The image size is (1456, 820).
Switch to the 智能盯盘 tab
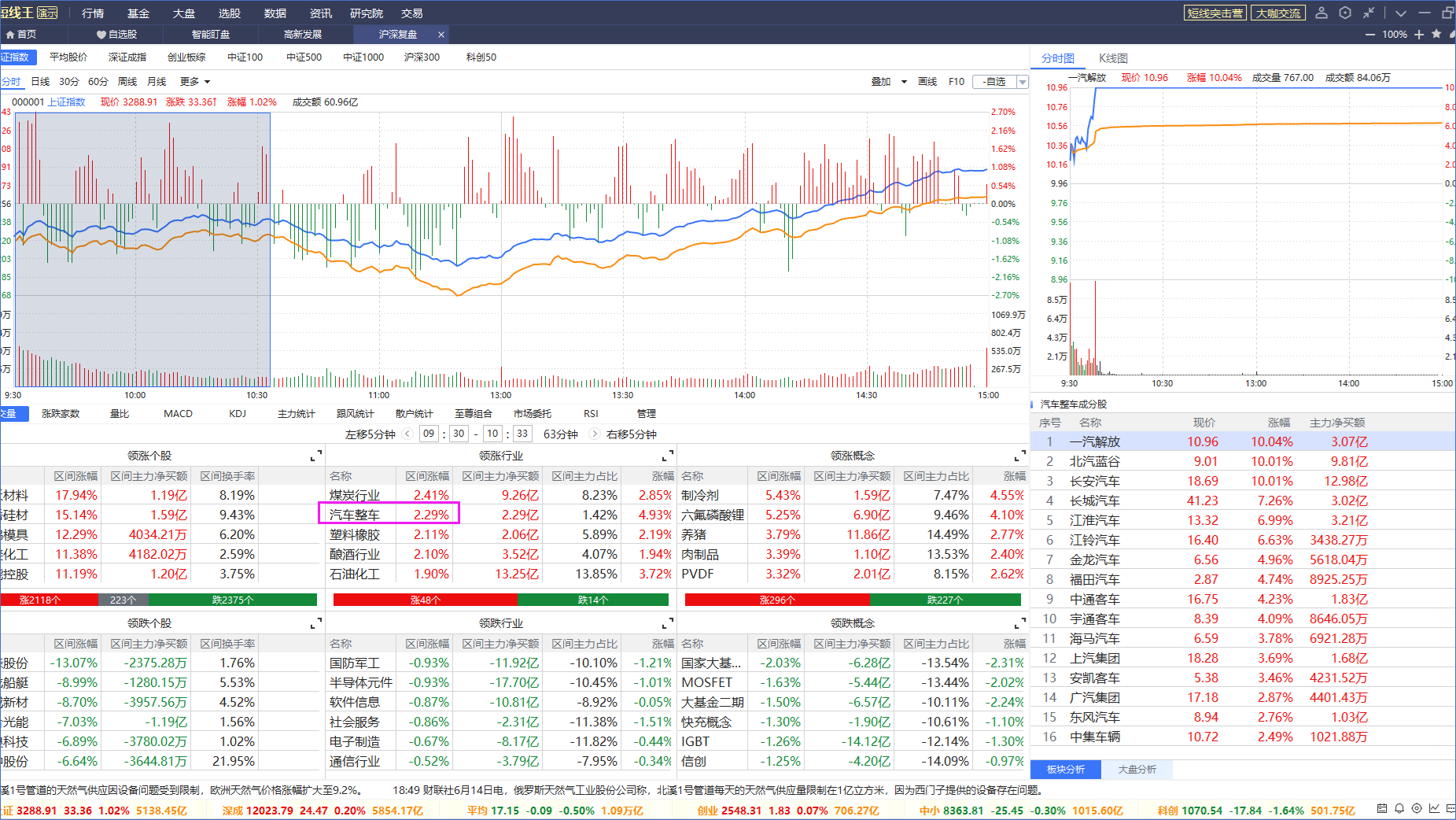pos(211,35)
